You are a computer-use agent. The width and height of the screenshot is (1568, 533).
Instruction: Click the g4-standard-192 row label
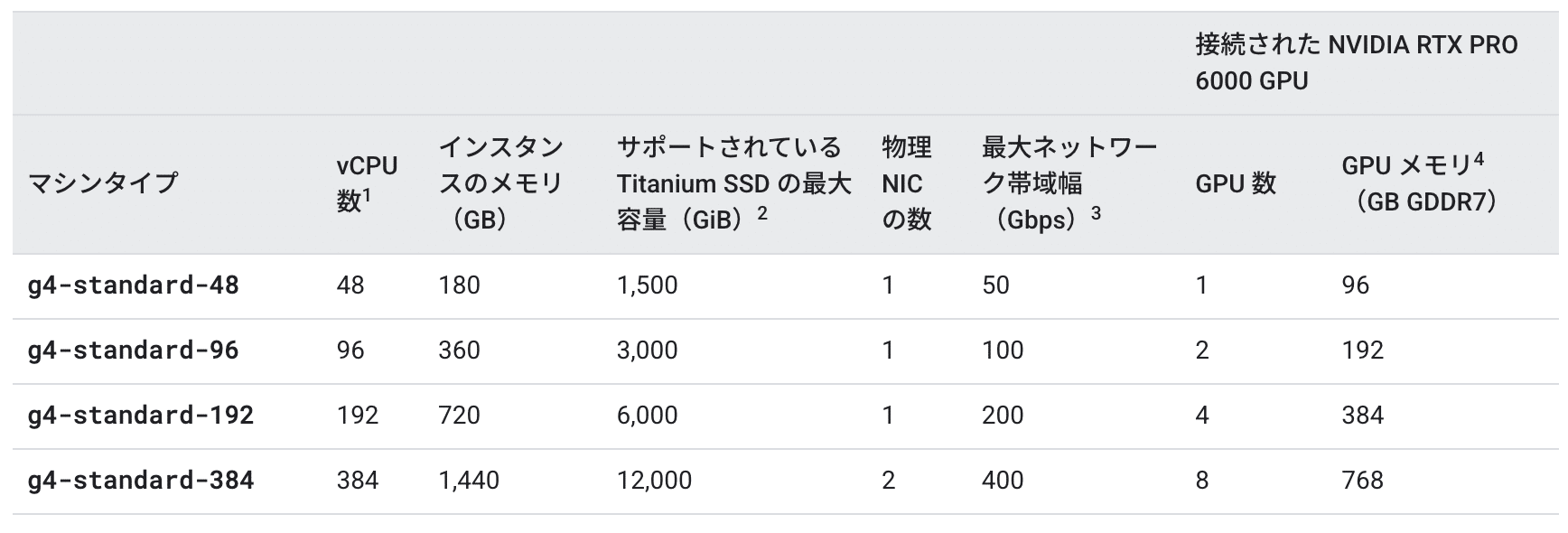tap(140, 416)
